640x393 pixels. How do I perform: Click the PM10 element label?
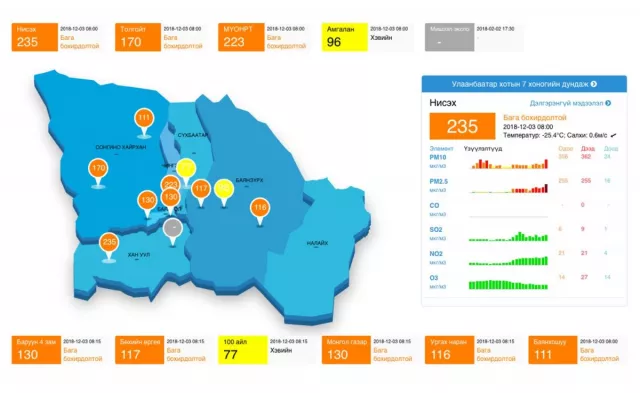click(438, 157)
